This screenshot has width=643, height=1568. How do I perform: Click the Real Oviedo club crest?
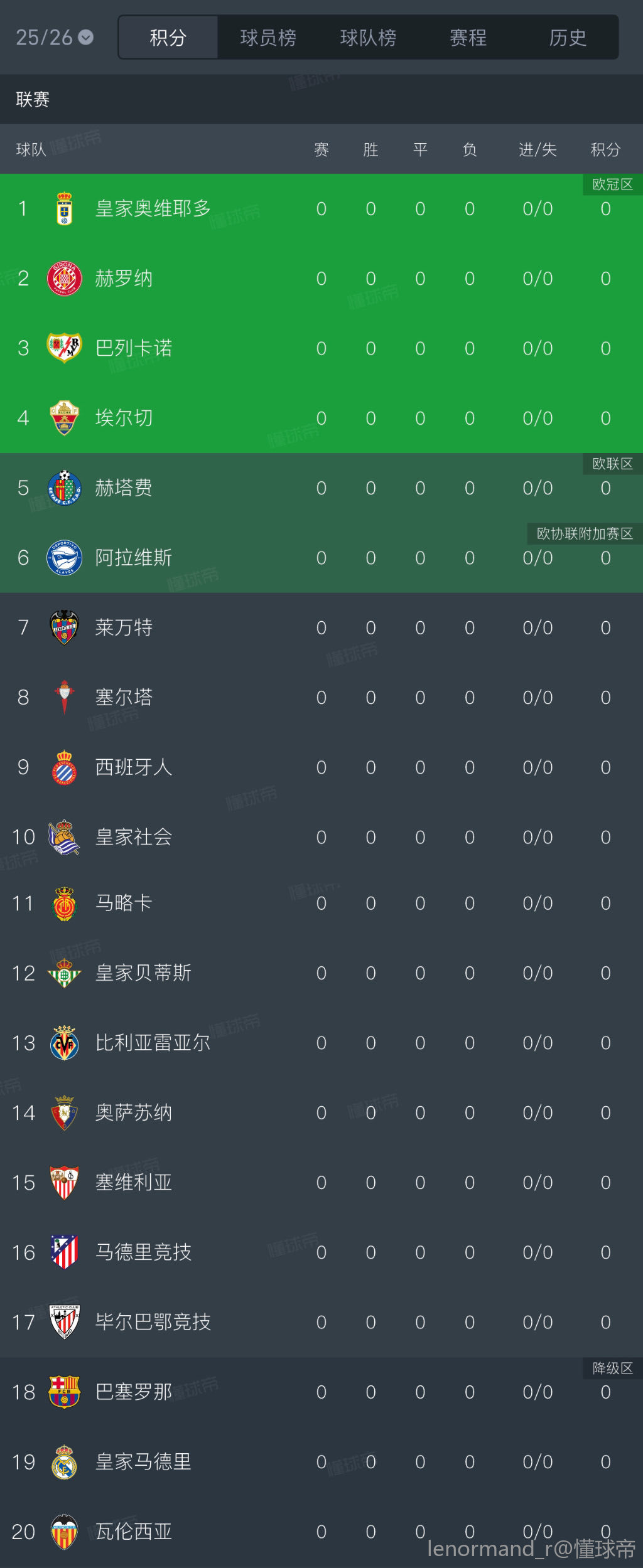tap(64, 209)
